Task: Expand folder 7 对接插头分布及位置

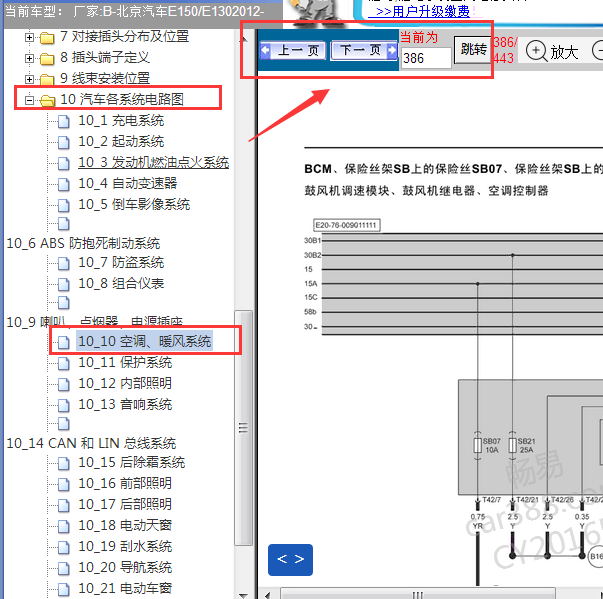Action: click(29, 37)
